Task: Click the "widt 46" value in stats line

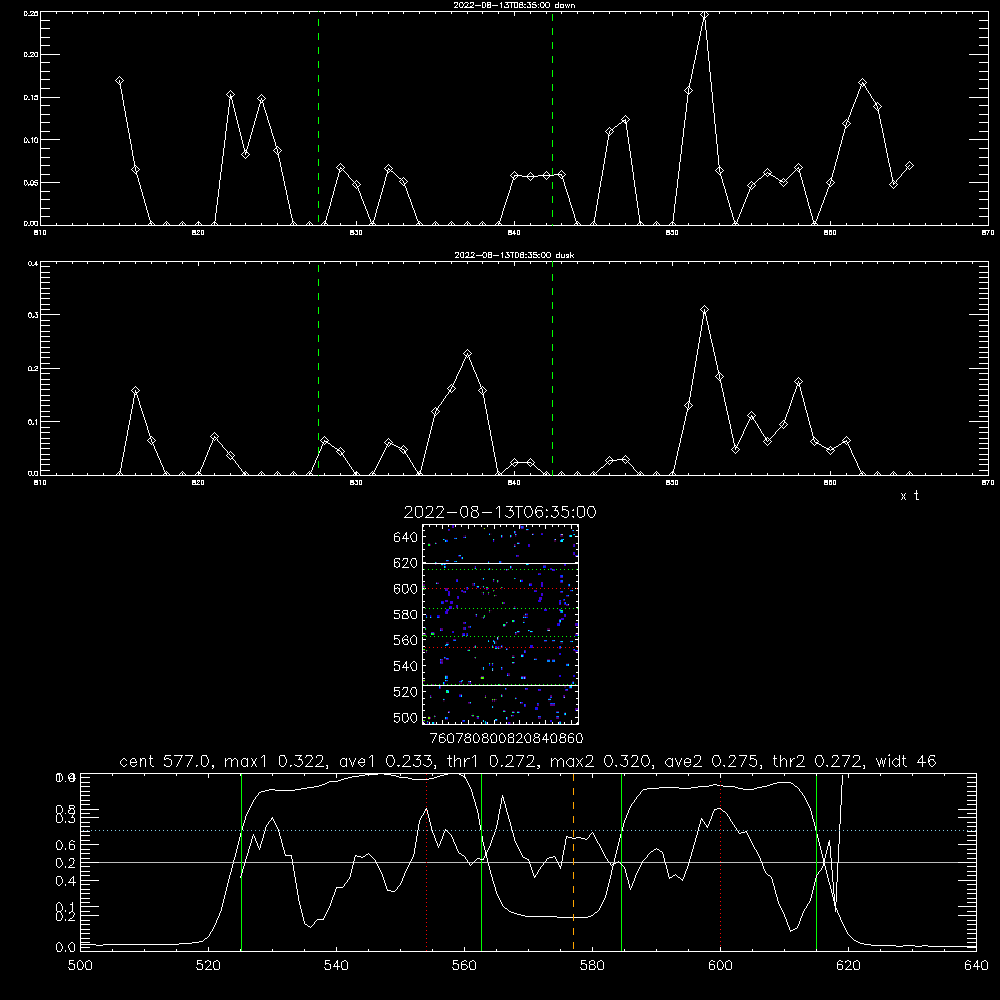Action: point(906,761)
